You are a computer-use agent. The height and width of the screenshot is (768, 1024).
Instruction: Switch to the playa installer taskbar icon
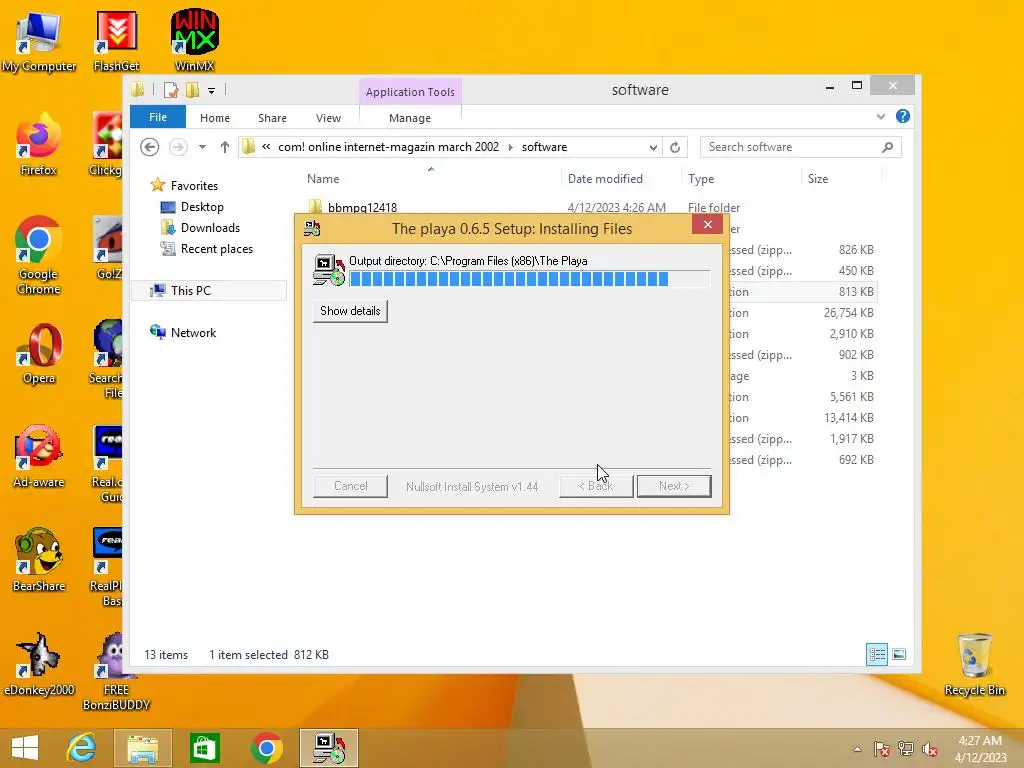point(328,748)
